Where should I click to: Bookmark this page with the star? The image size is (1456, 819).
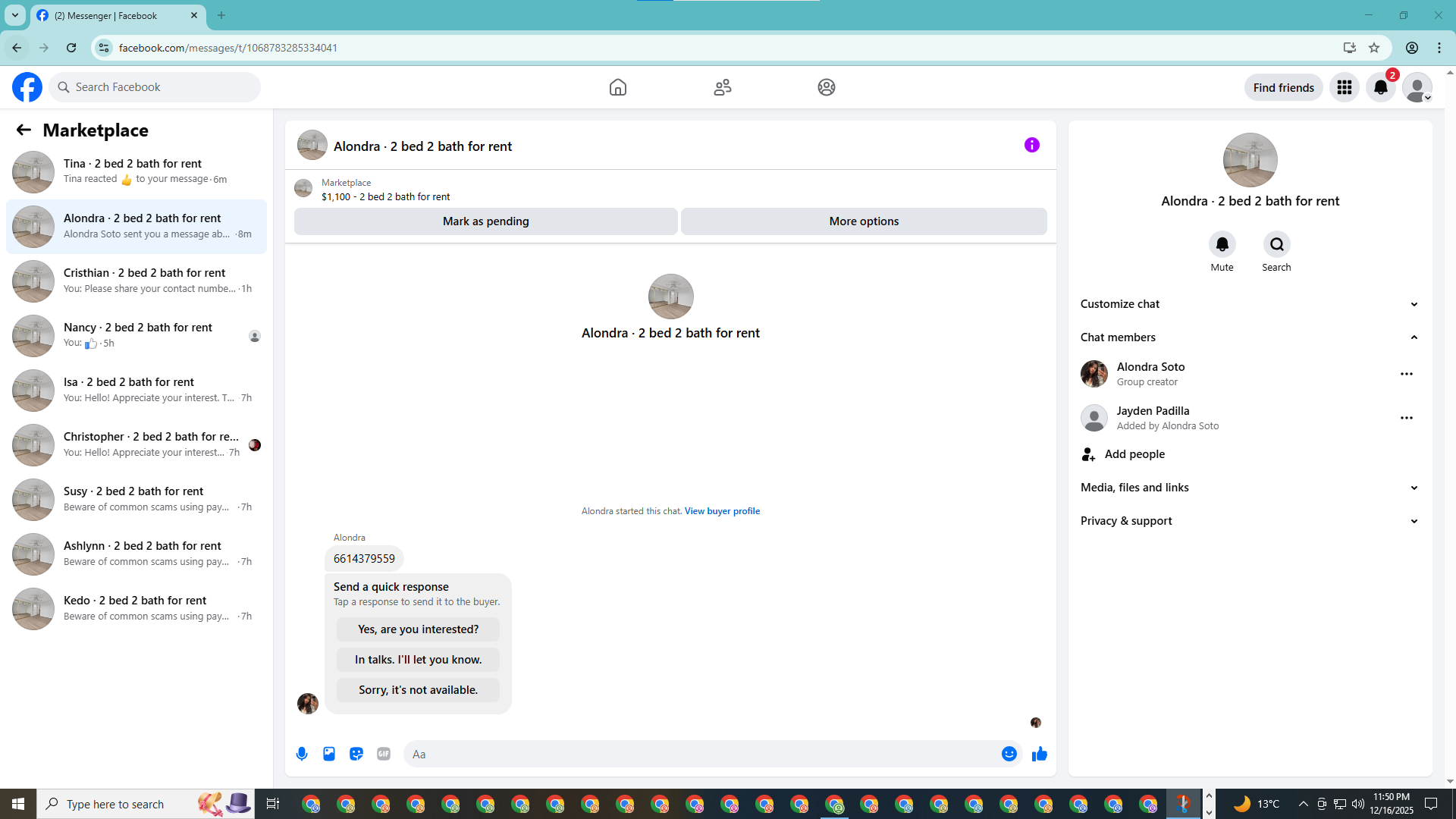tap(1374, 48)
